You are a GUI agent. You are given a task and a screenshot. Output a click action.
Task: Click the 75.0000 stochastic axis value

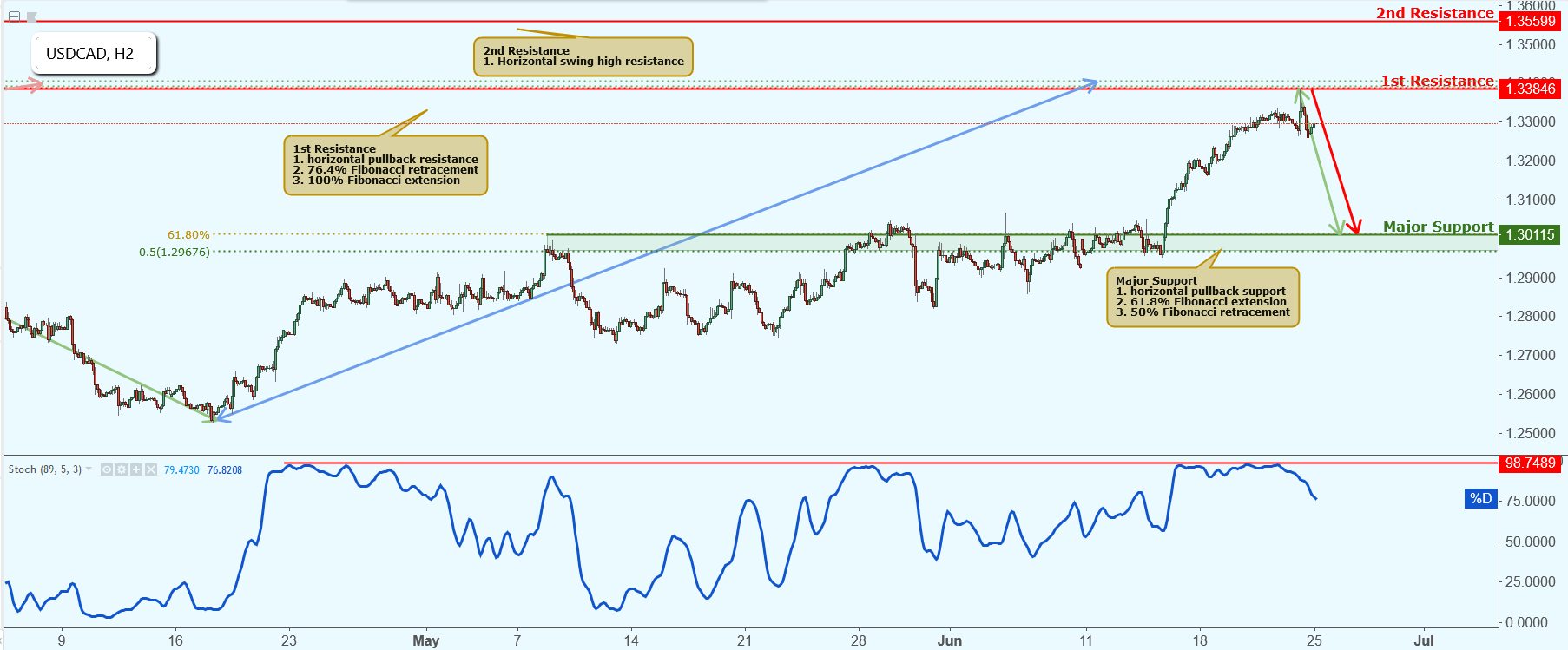[x=1531, y=501]
